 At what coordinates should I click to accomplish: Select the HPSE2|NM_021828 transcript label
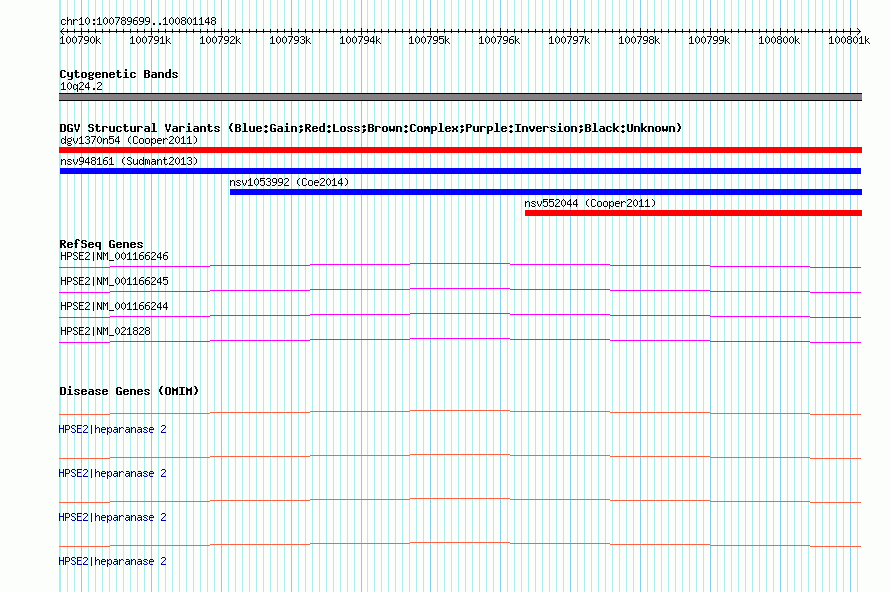[105, 331]
